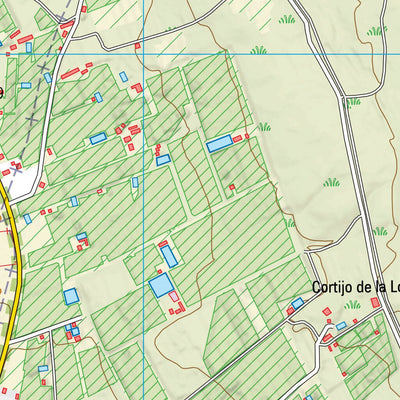Select the red building directly below "la Lo" text

[376, 303]
